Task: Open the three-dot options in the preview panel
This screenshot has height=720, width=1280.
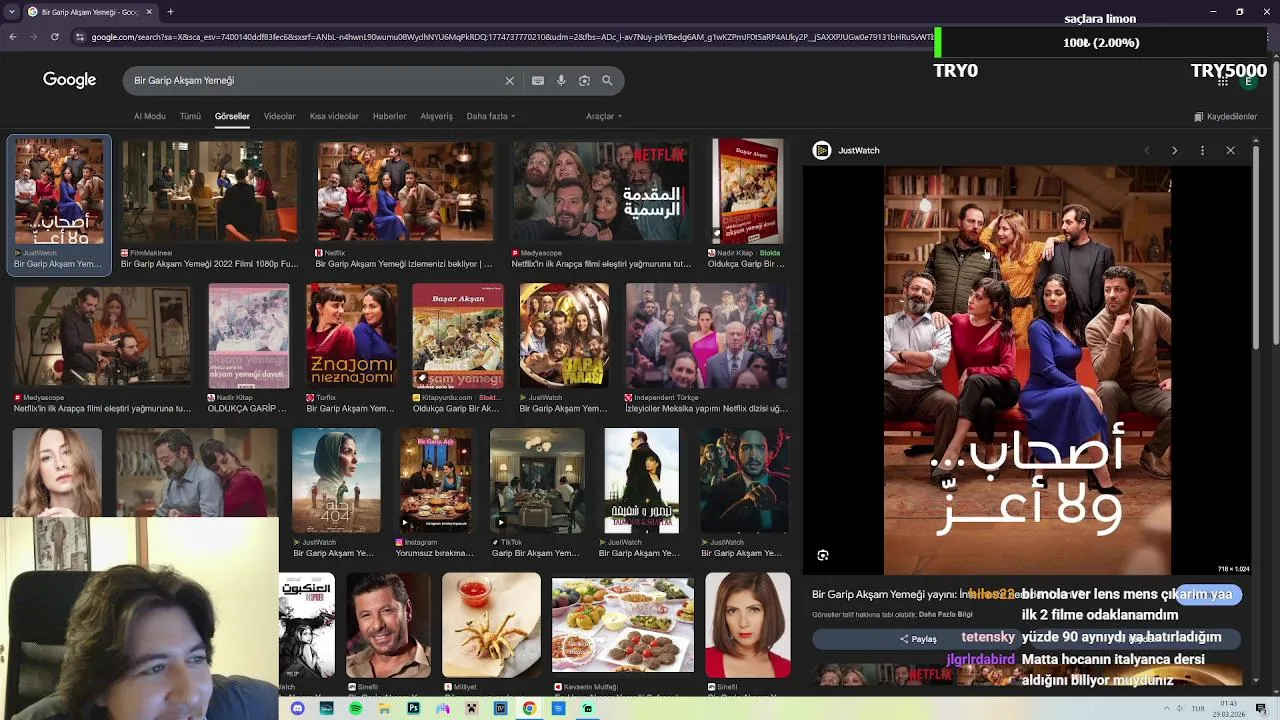Action: pyautogui.click(x=1202, y=150)
